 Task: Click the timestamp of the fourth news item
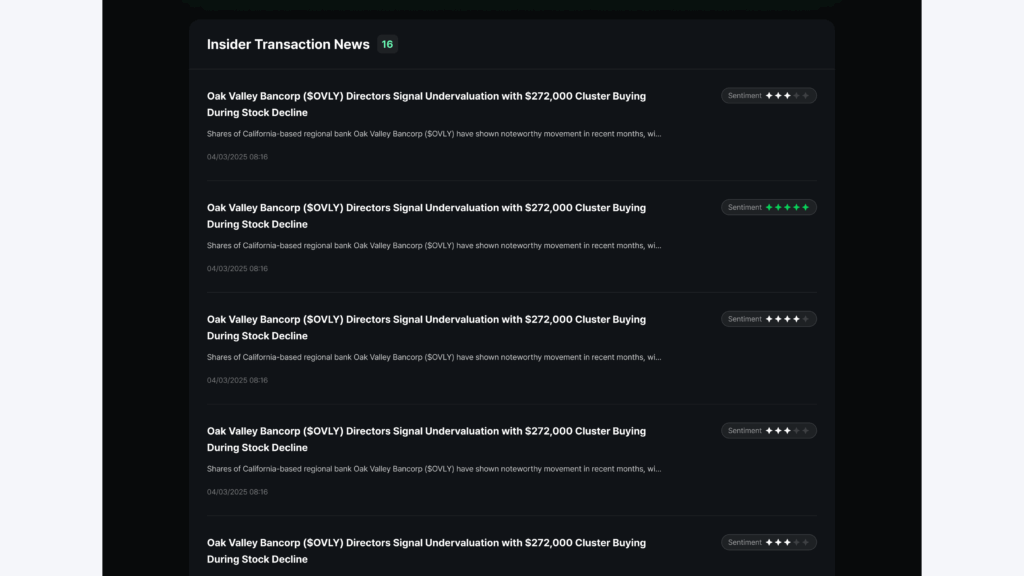pyautogui.click(x=237, y=492)
